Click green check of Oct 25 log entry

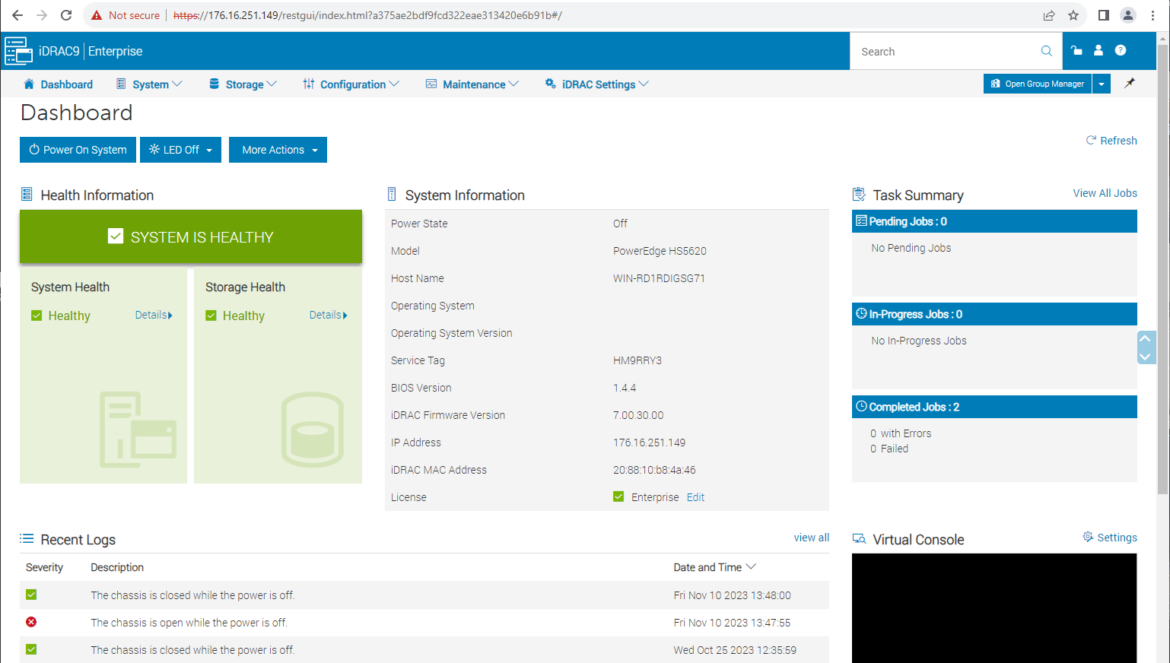pos(31,650)
